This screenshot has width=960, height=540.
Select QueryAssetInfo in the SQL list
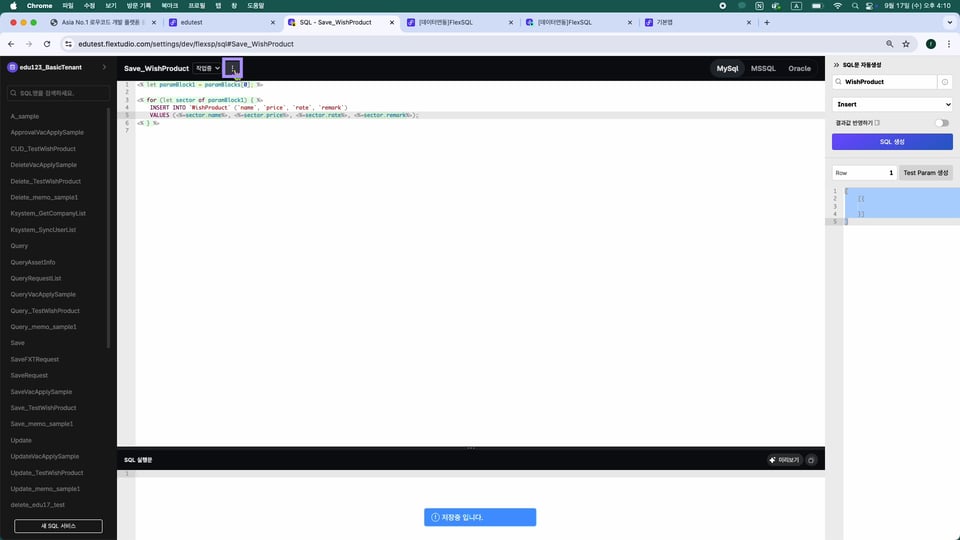click(32, 262)
